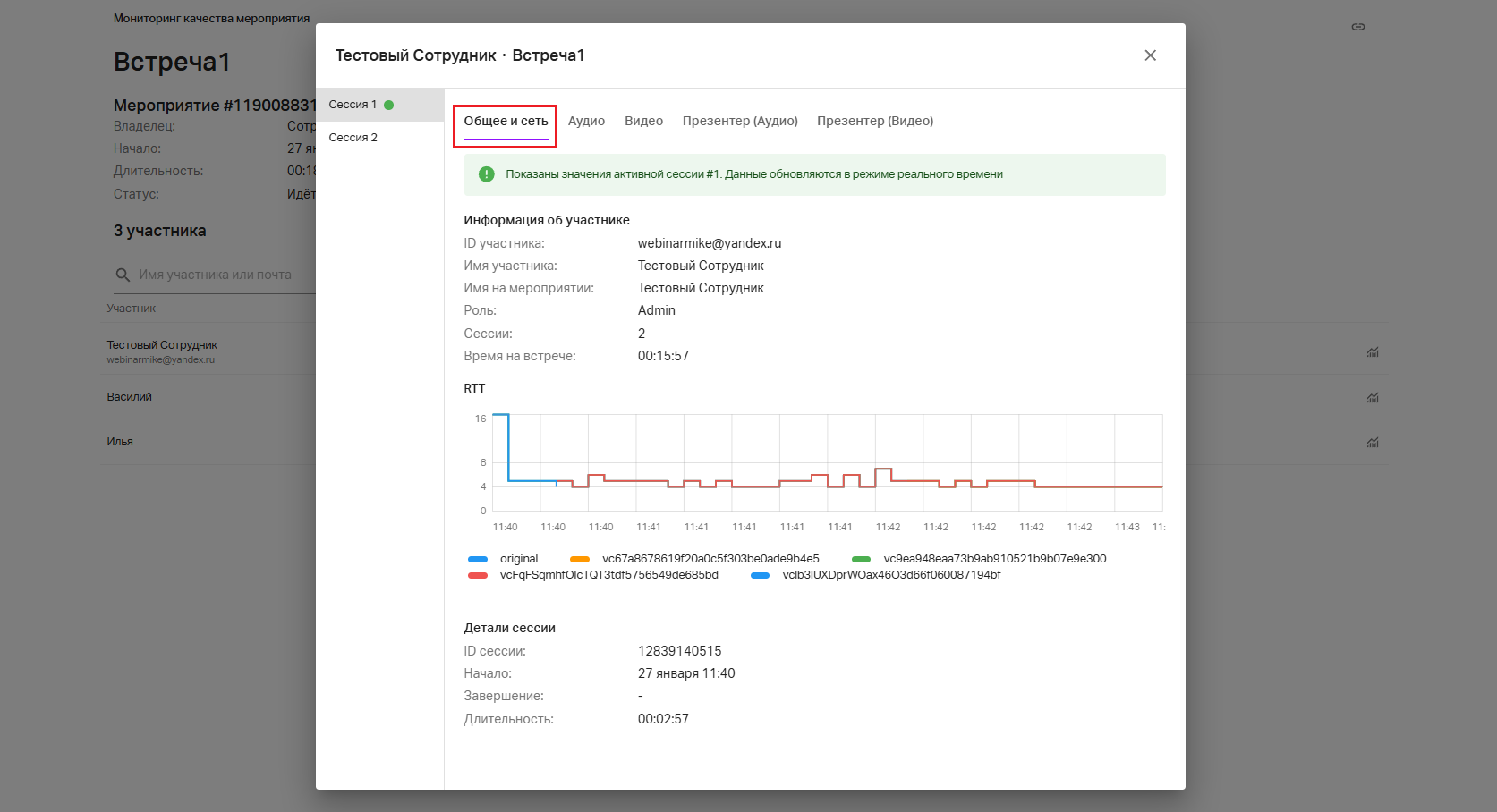Select Сессия 1 in the sidebar

tap(353, 105)
